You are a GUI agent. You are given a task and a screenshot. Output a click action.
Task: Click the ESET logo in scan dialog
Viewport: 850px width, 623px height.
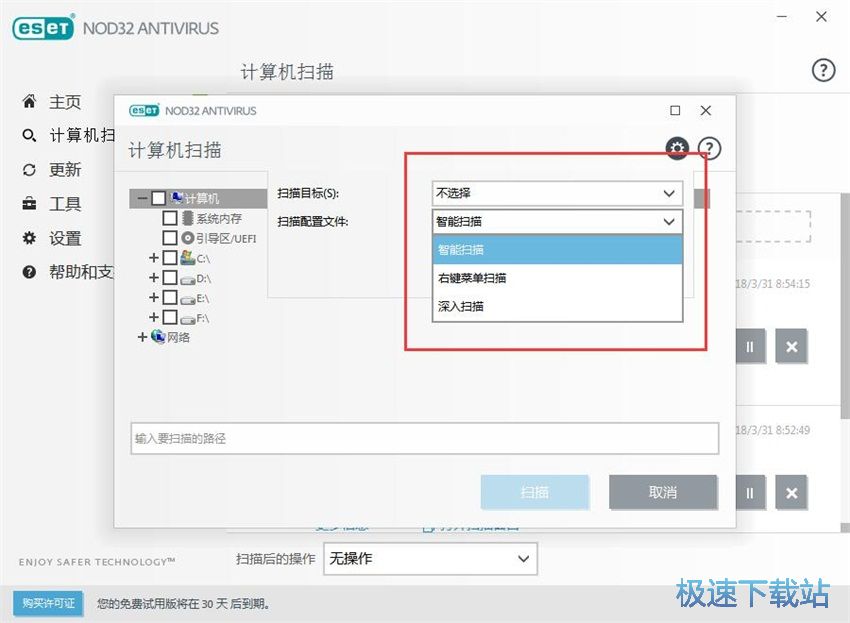pyautogui.click(x=144, y=110)
